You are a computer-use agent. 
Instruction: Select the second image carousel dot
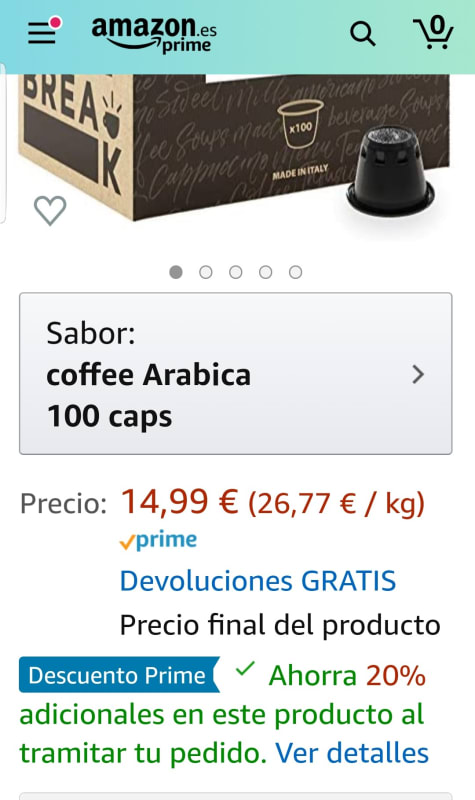coord(206,272)
